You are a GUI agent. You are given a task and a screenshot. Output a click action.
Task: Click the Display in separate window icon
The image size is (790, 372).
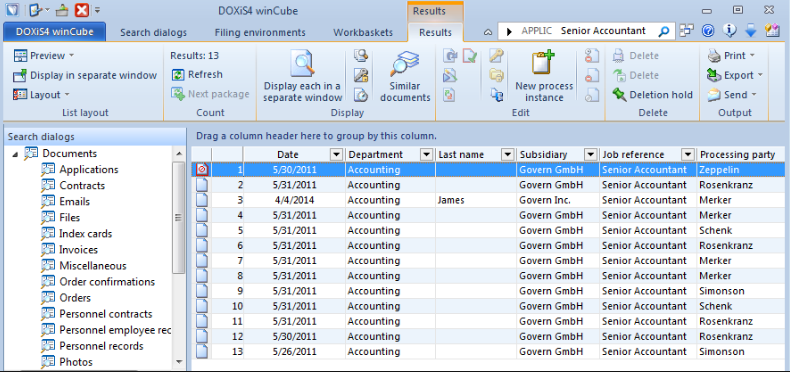(x=20, y=76)
